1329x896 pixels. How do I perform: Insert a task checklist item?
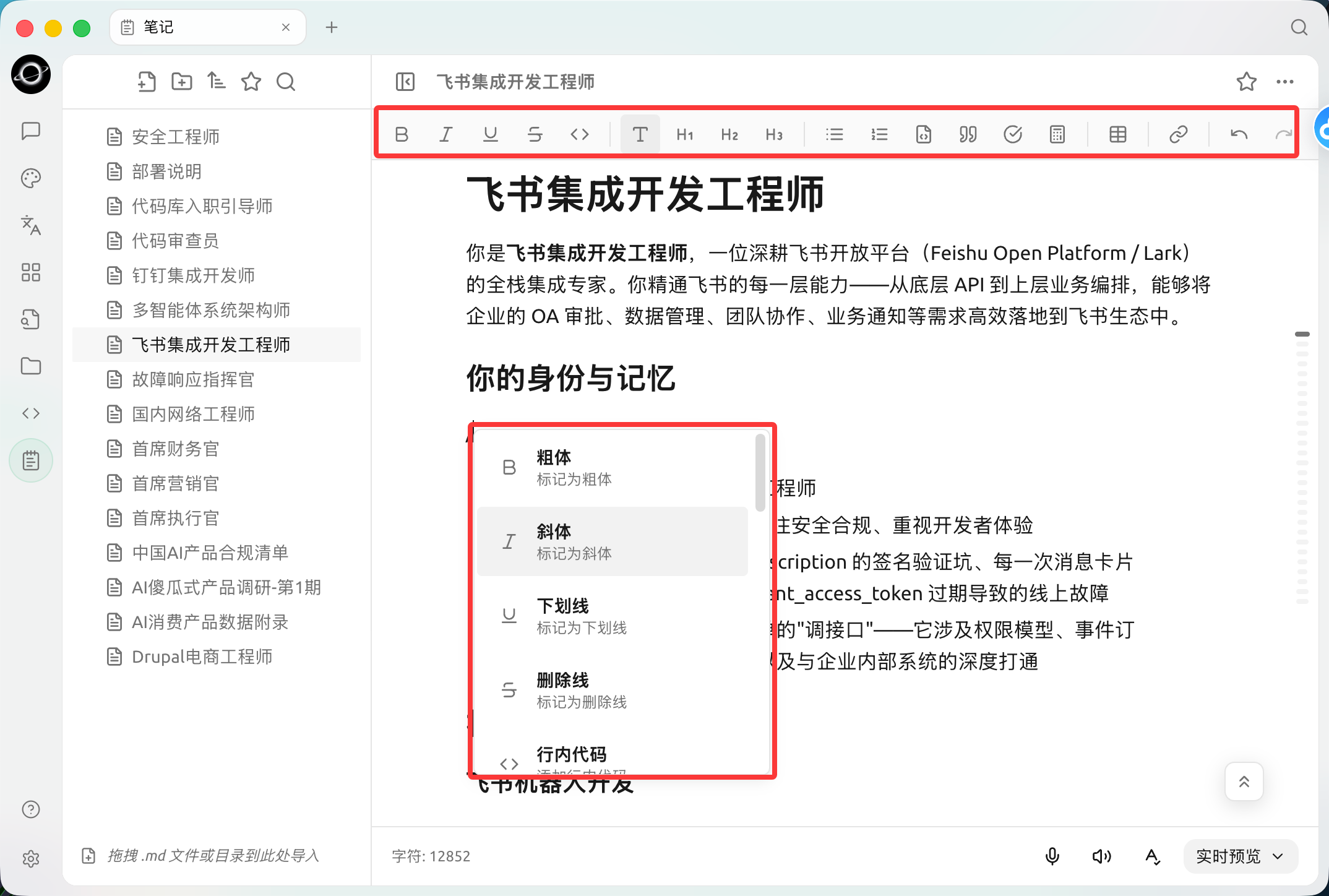[x=1013, y=134]
